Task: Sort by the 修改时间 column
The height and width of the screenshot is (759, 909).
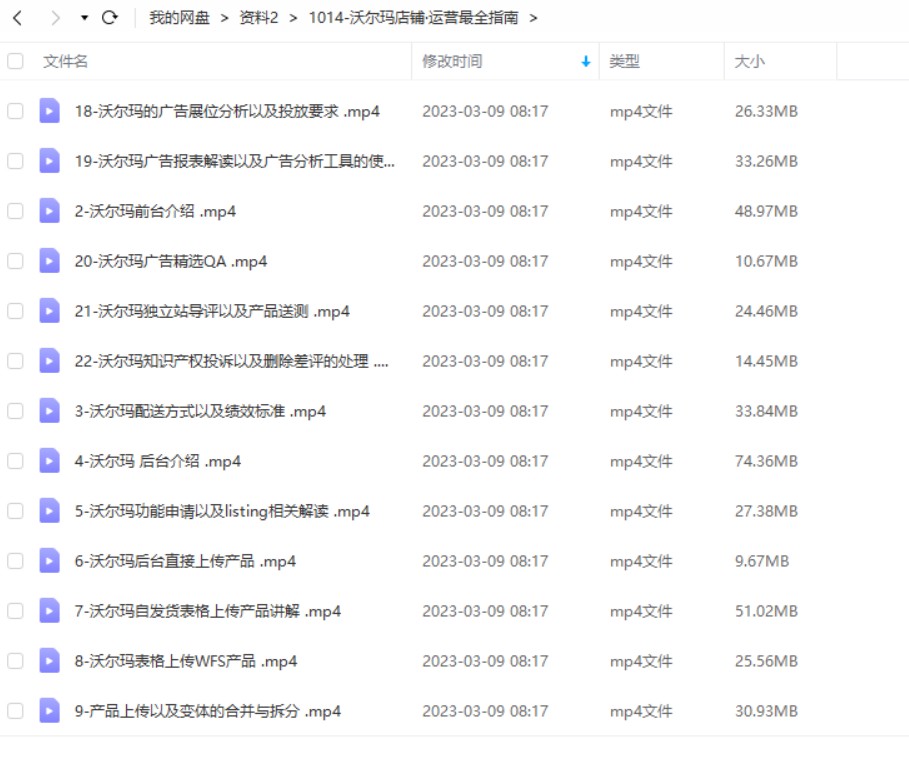Action: (452, 61)
